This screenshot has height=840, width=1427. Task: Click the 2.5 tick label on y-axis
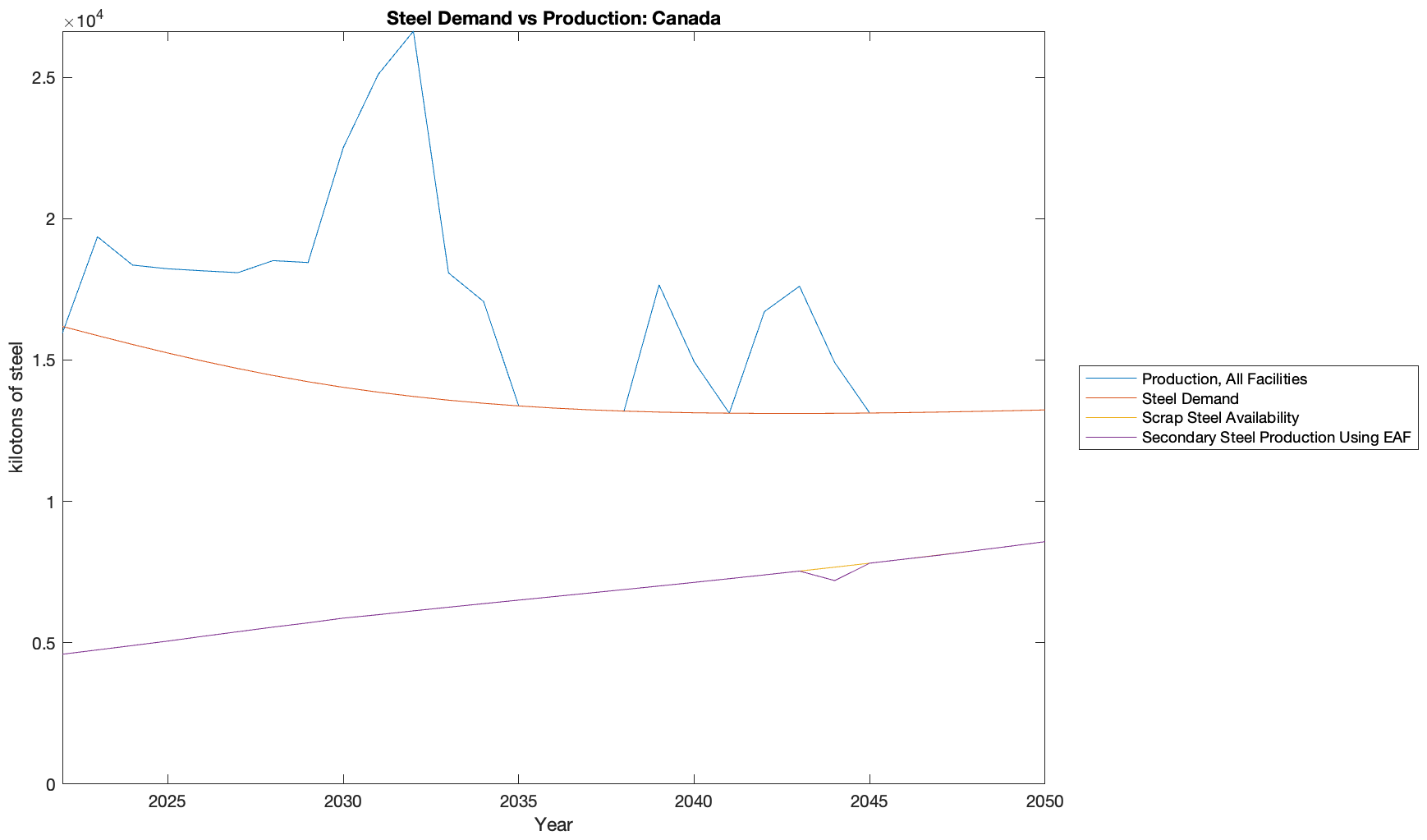pyautogui.click(x=43, y=78)
